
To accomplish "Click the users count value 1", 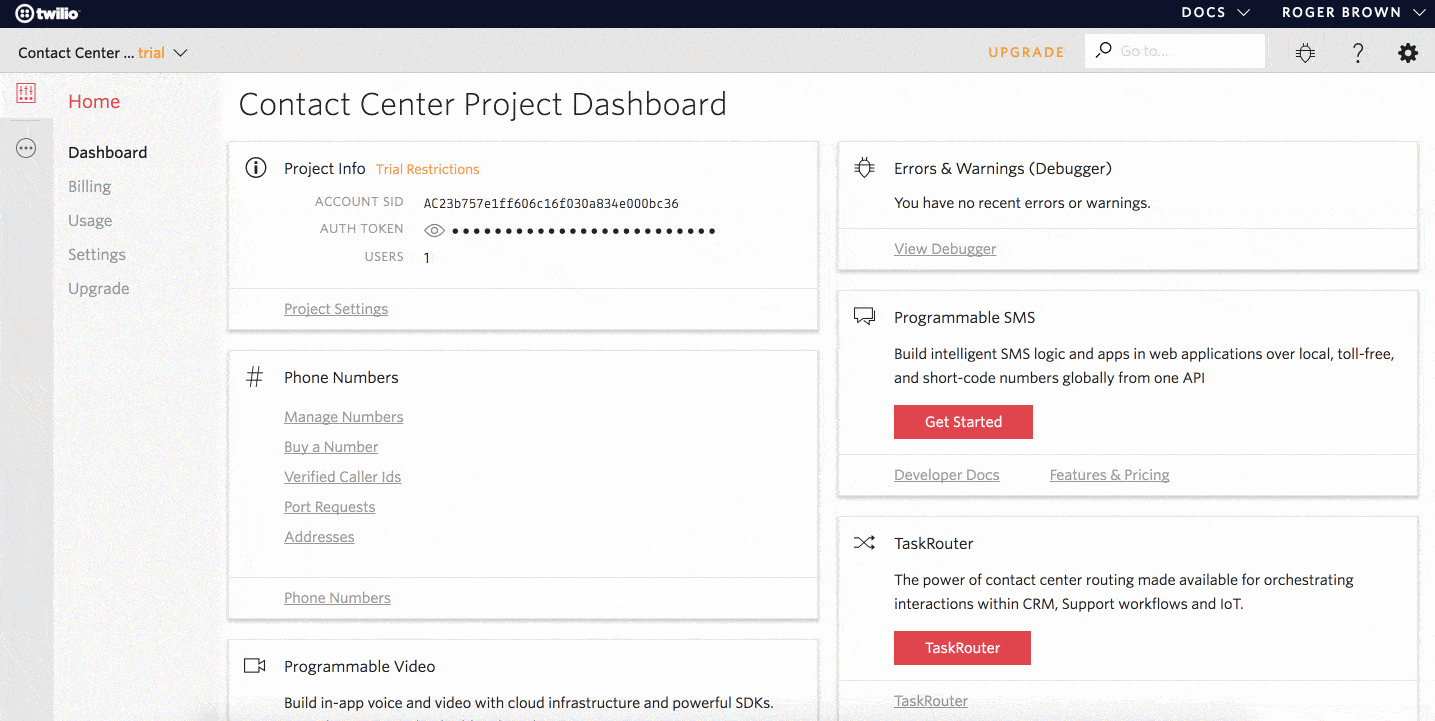I will (x=427, y=258).
